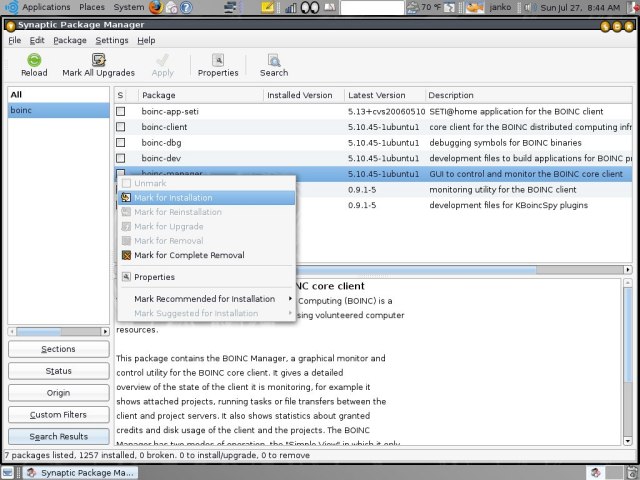Open the sticky notes panel applet

click(x=268, y=7)
